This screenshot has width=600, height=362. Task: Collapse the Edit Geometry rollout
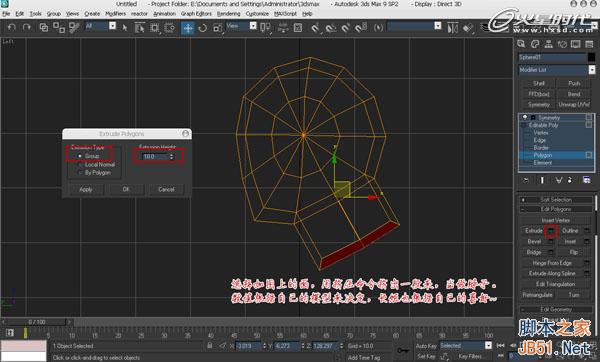(556, 309)
